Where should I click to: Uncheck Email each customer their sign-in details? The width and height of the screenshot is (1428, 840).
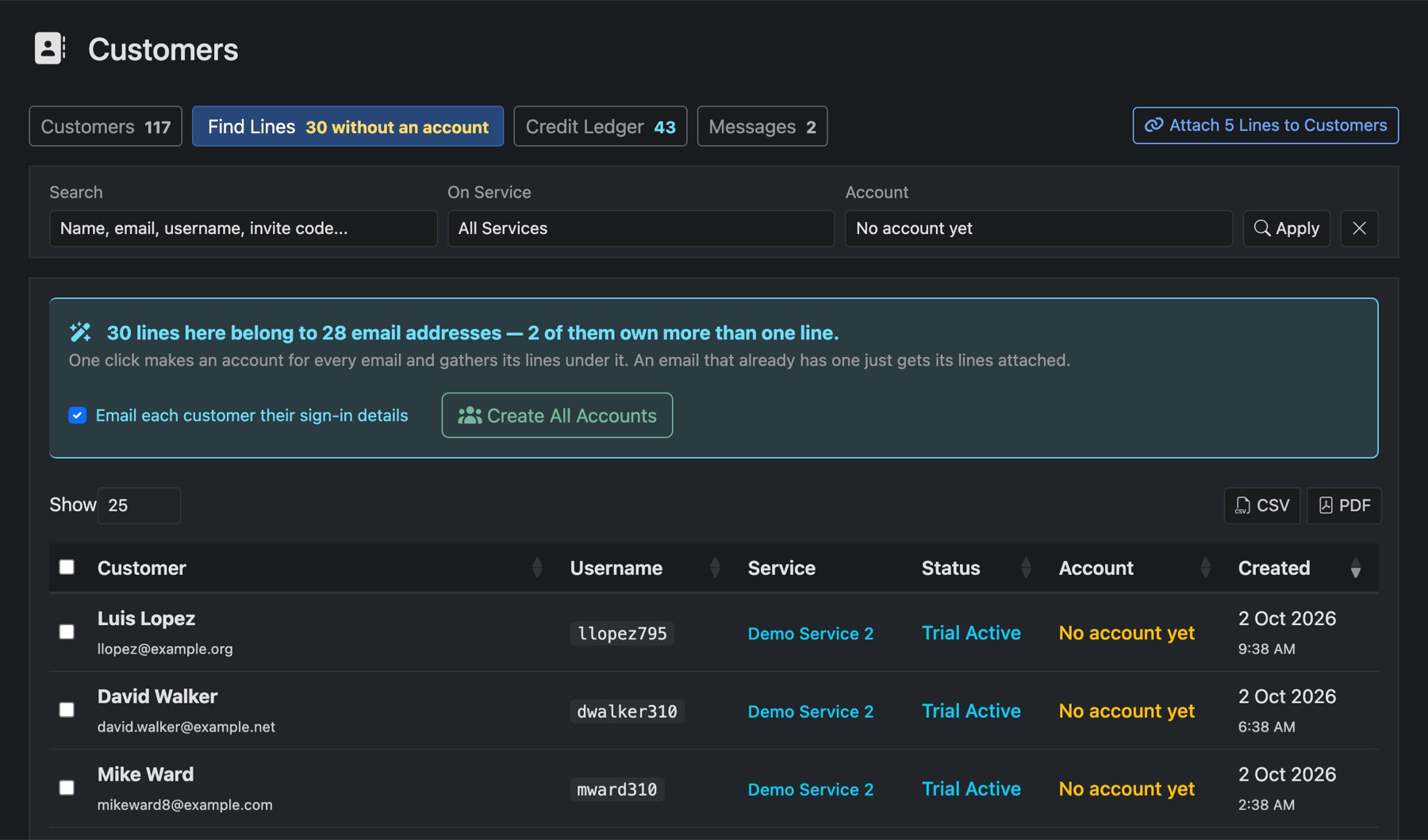[77, 415]
